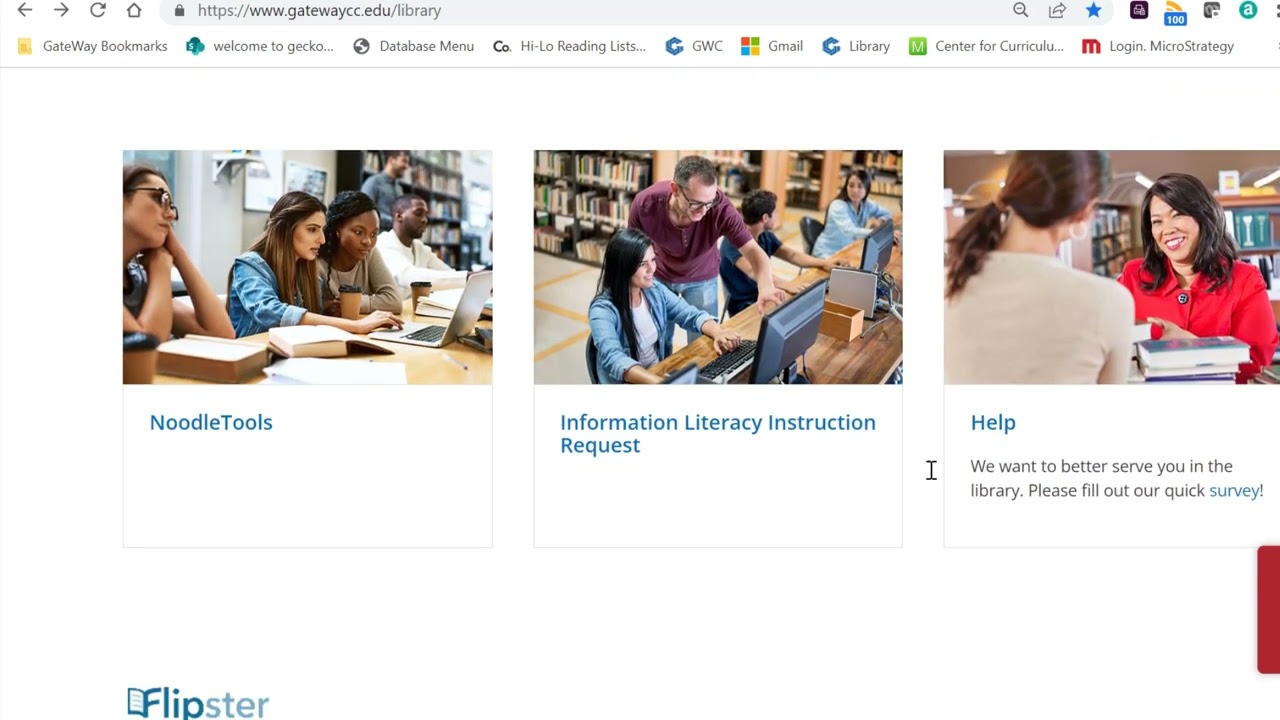Open Hi-Lo Reading Lists bookmark

point(570,46)
